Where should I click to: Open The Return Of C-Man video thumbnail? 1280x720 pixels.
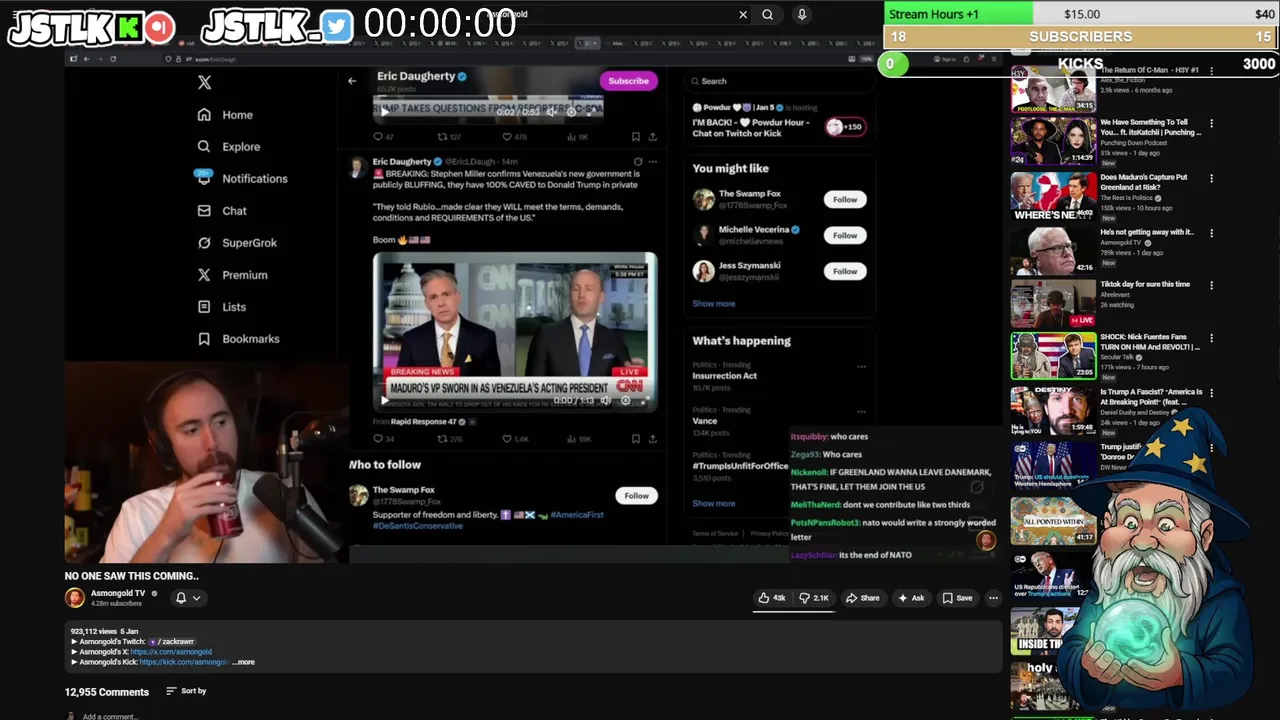pos(1053,90)
